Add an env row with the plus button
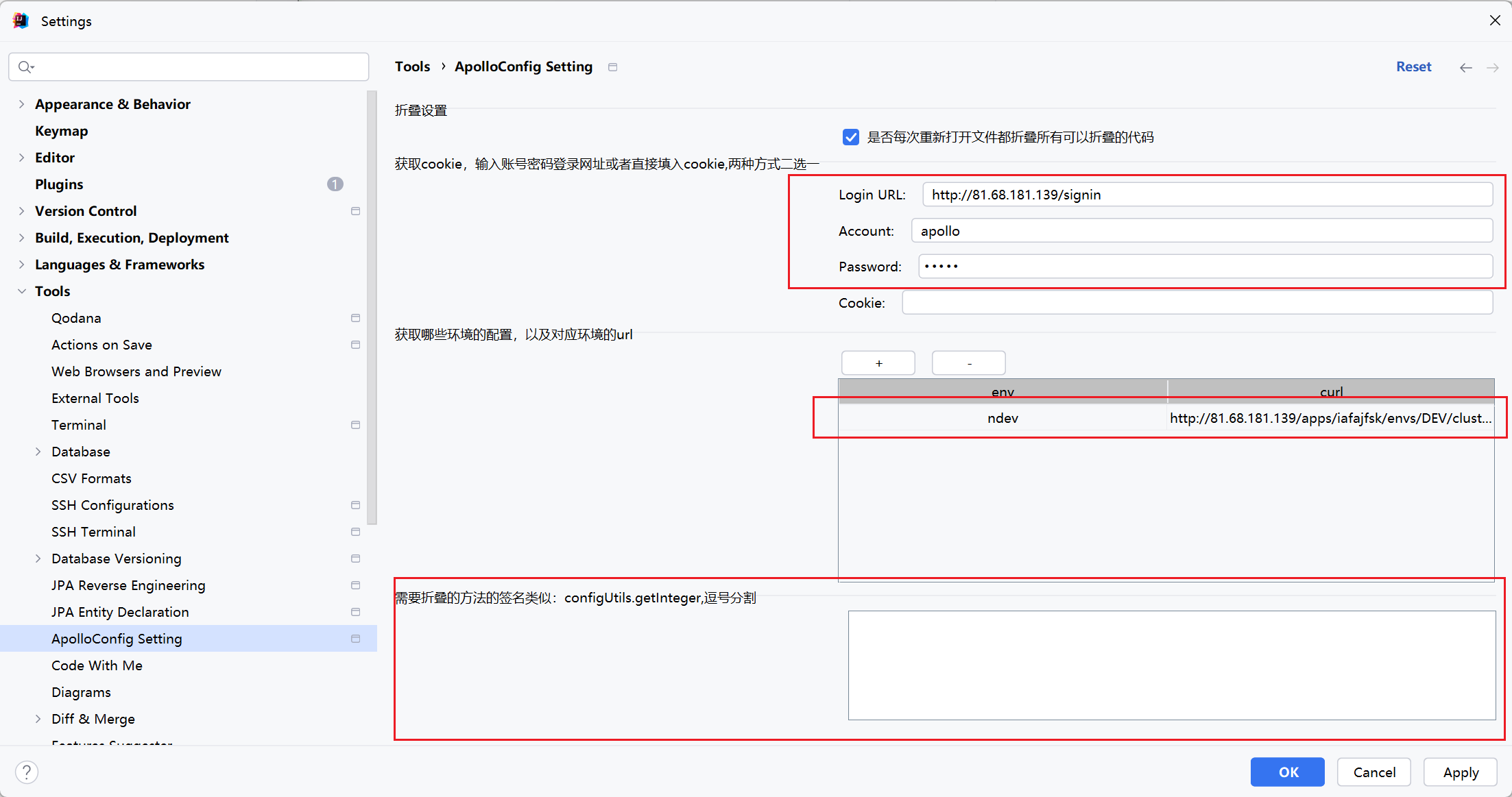The image size is (1512, 797). [x=878, y=363]
